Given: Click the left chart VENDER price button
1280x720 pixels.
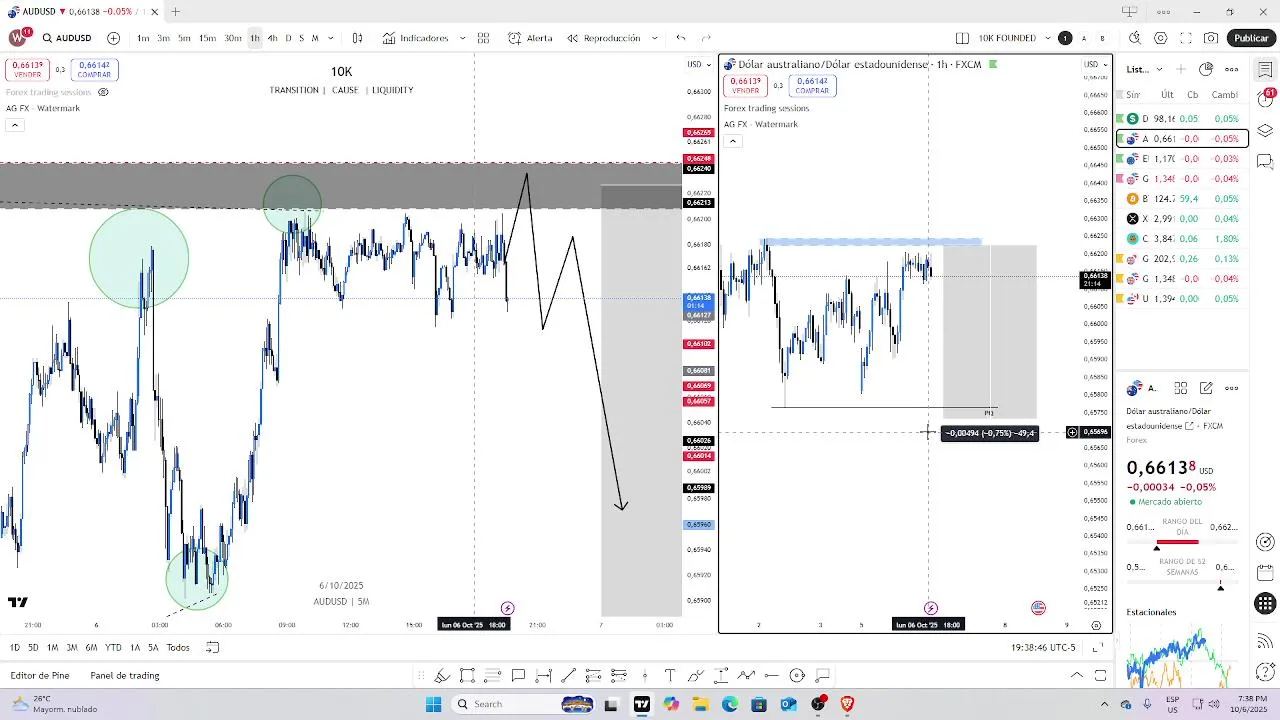Looking at the screenshot, I should point(26,70).
